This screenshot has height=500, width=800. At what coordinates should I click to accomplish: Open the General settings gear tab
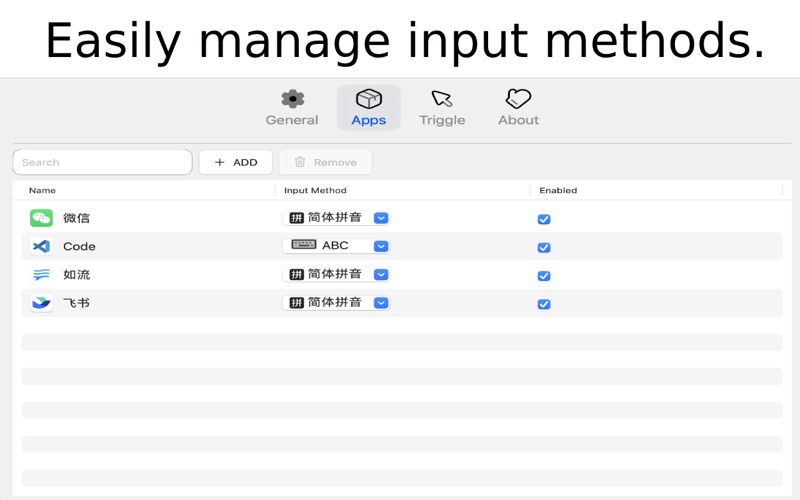point(292,108)
